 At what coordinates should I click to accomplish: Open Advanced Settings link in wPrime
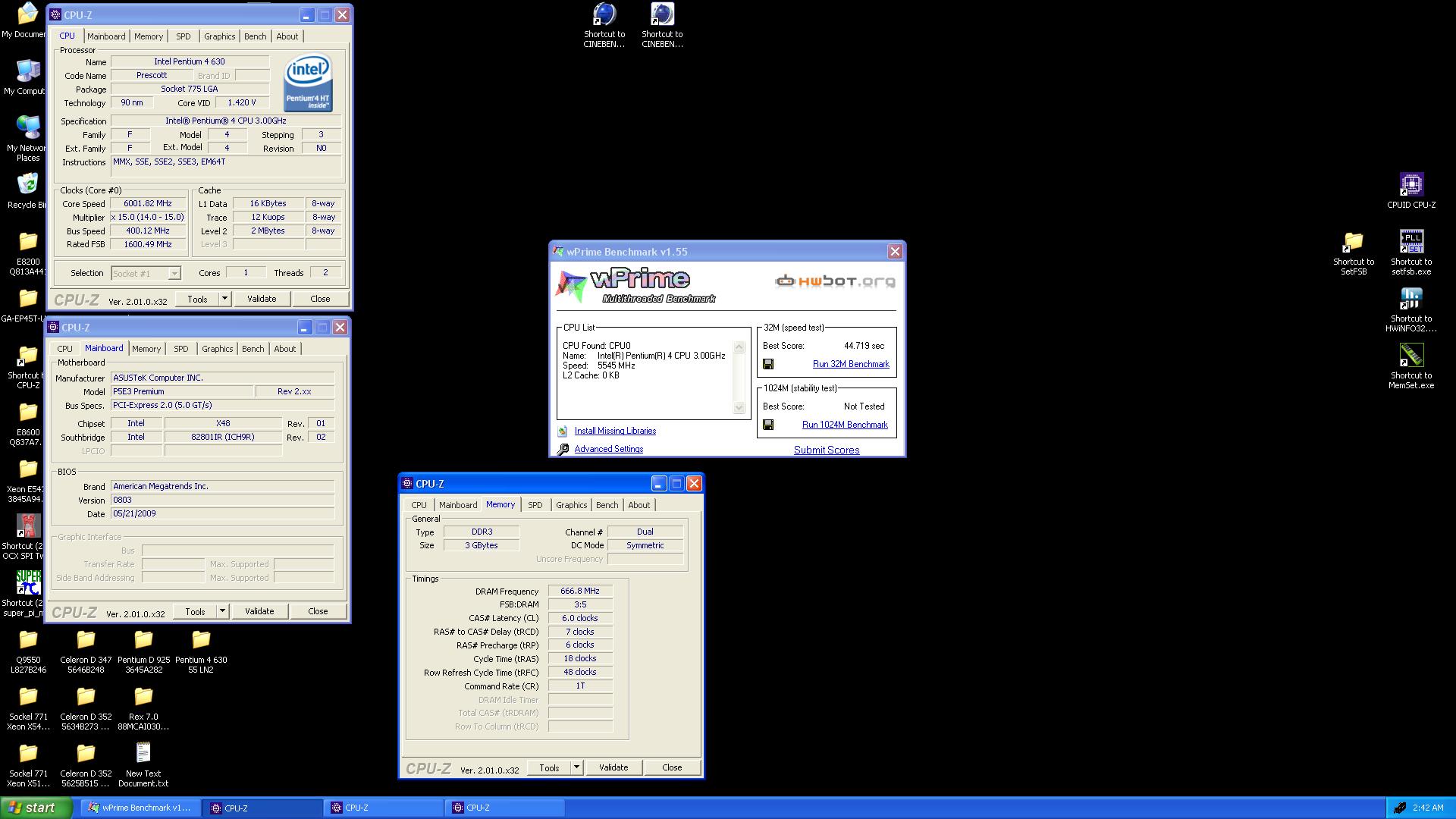coord(609,449)
